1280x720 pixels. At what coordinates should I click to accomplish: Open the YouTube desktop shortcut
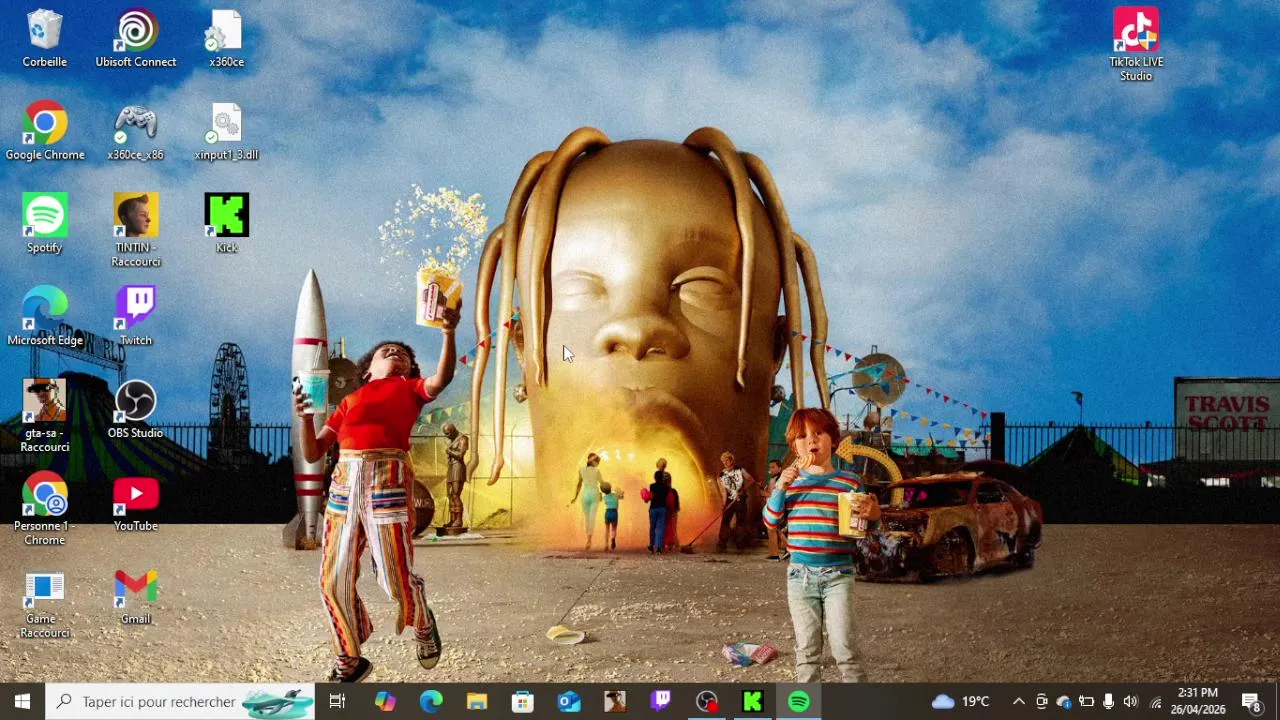pos(136,502)
